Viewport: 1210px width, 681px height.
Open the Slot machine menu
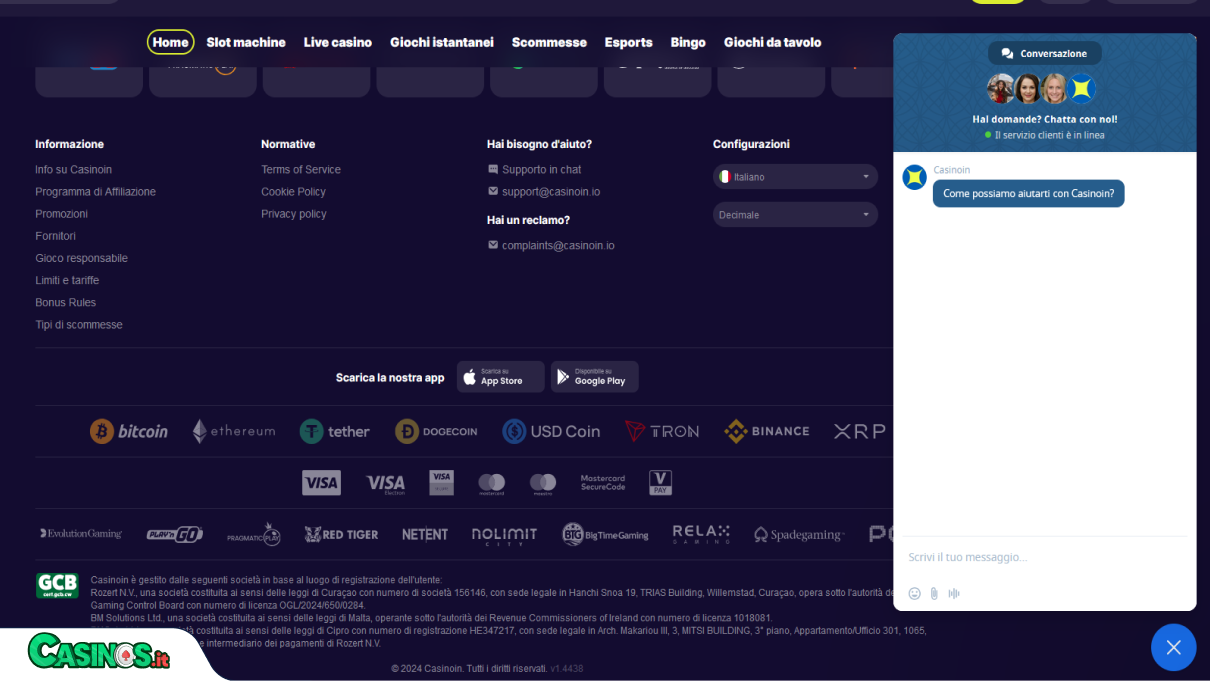click(x=246, y=42)
